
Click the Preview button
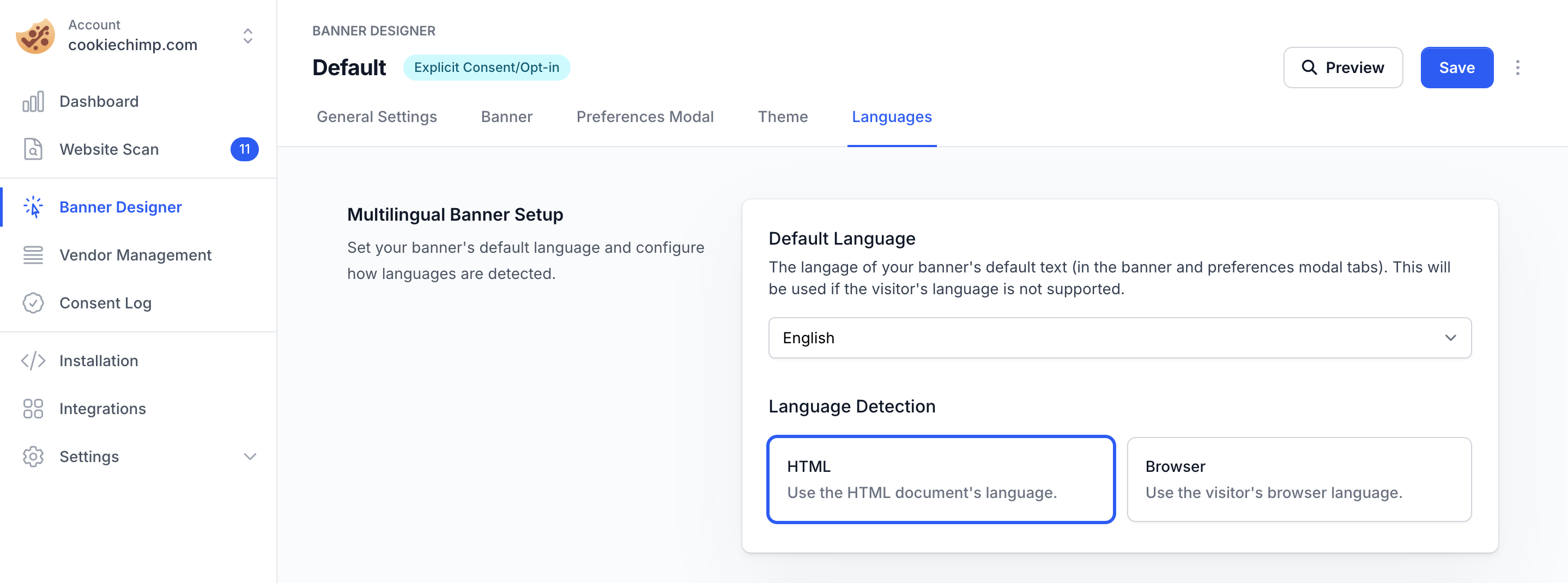click(1343, 68)
